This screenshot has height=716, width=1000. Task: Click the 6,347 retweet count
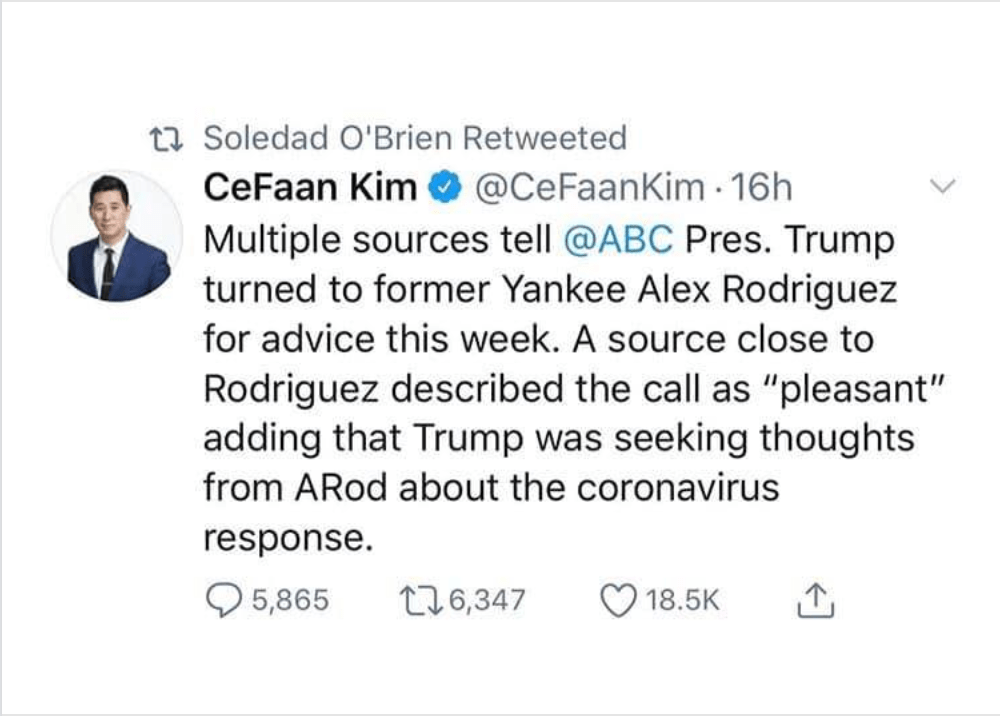tap(488, 600)
